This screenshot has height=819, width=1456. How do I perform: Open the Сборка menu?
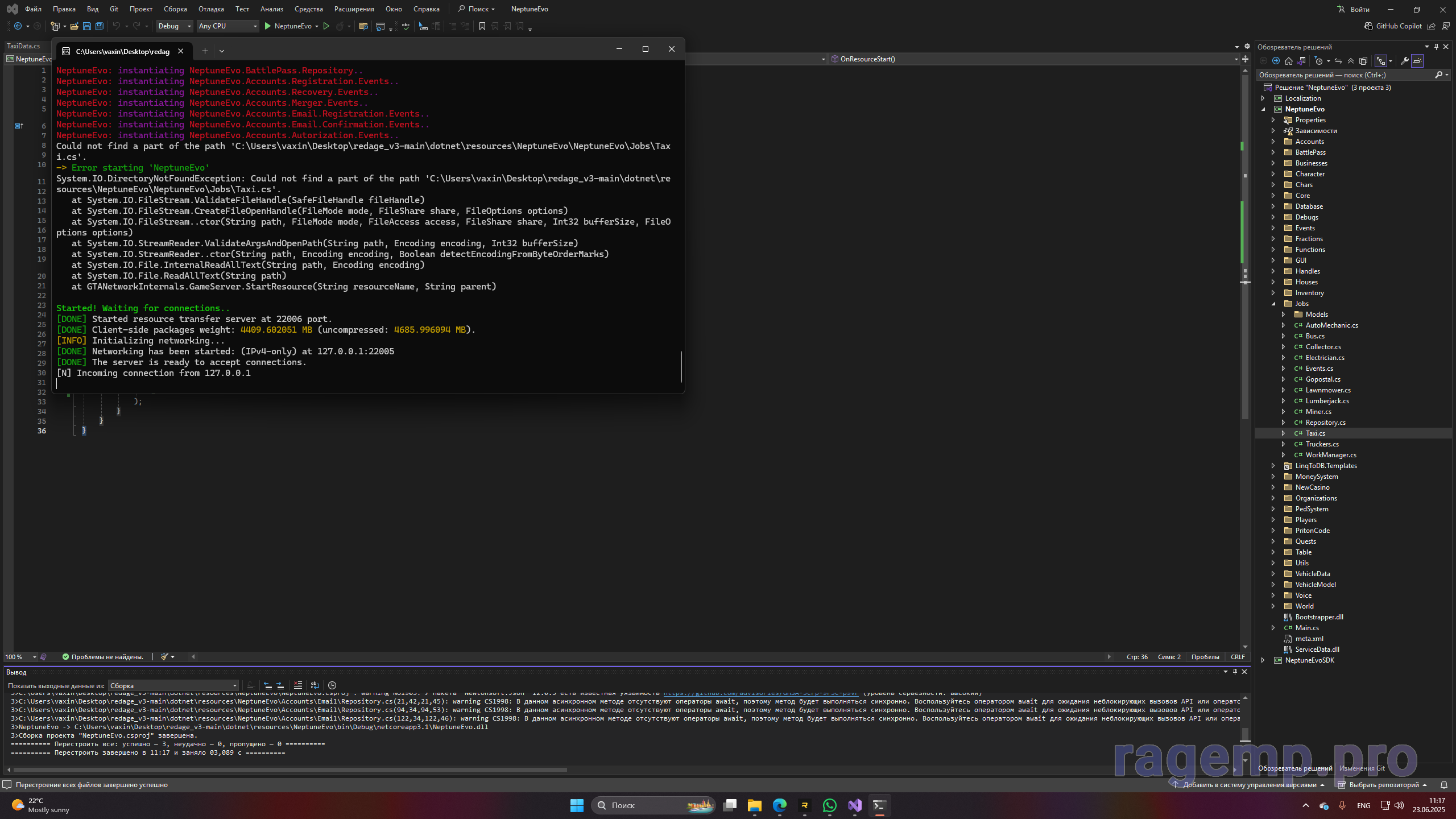(x=175, y=9)
